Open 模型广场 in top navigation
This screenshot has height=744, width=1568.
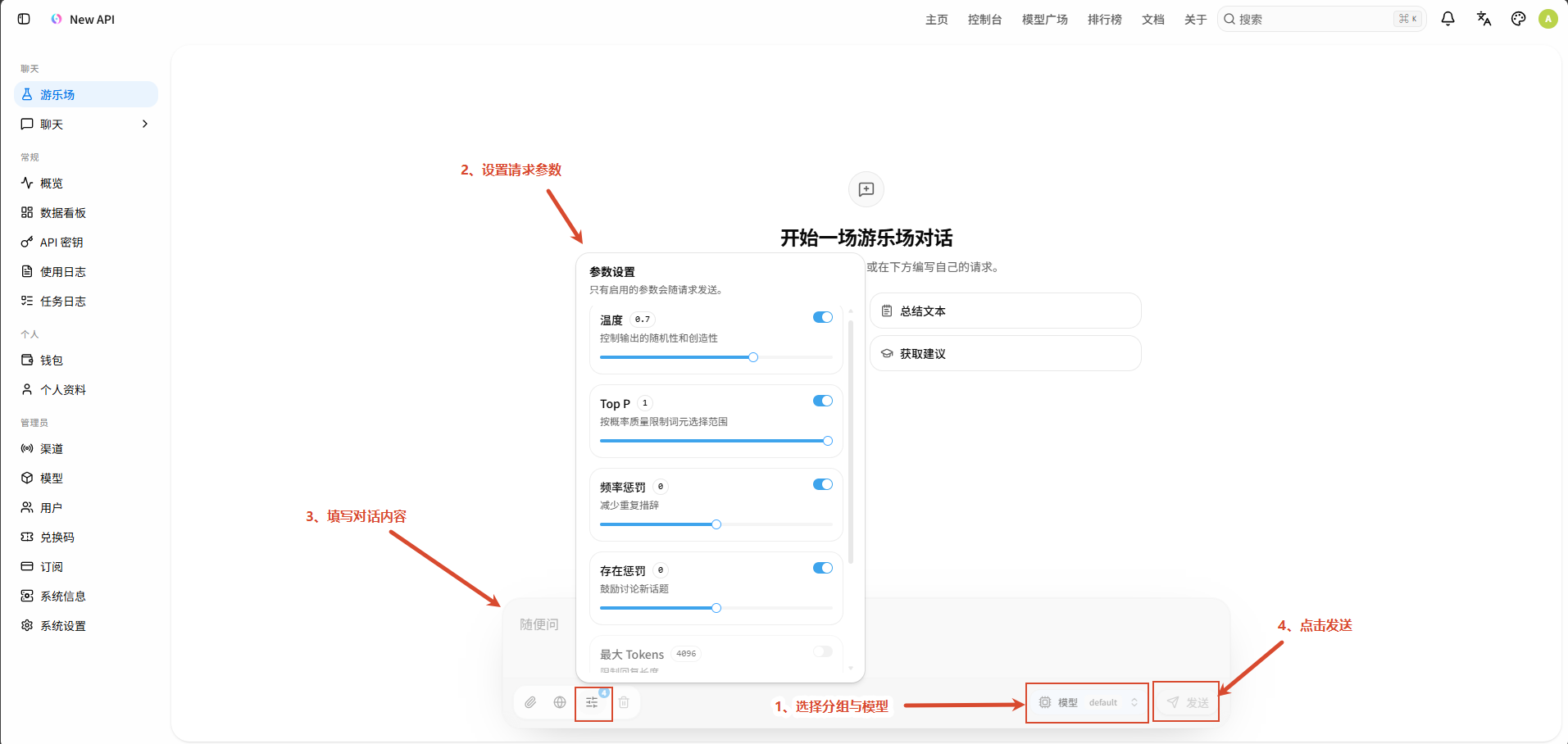pos(1045,19)
